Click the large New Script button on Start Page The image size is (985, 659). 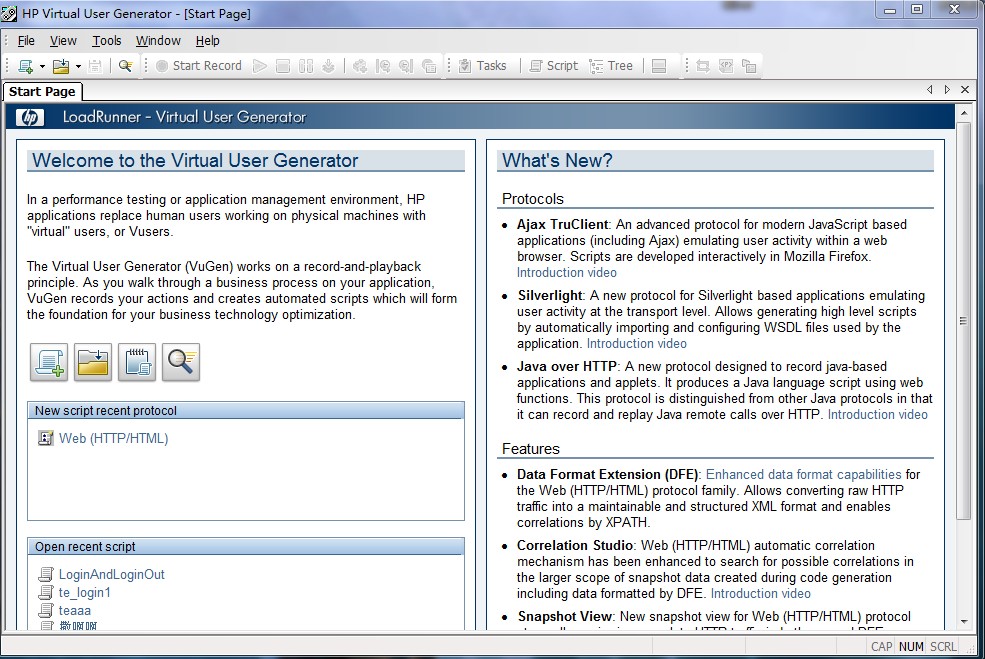49,362
